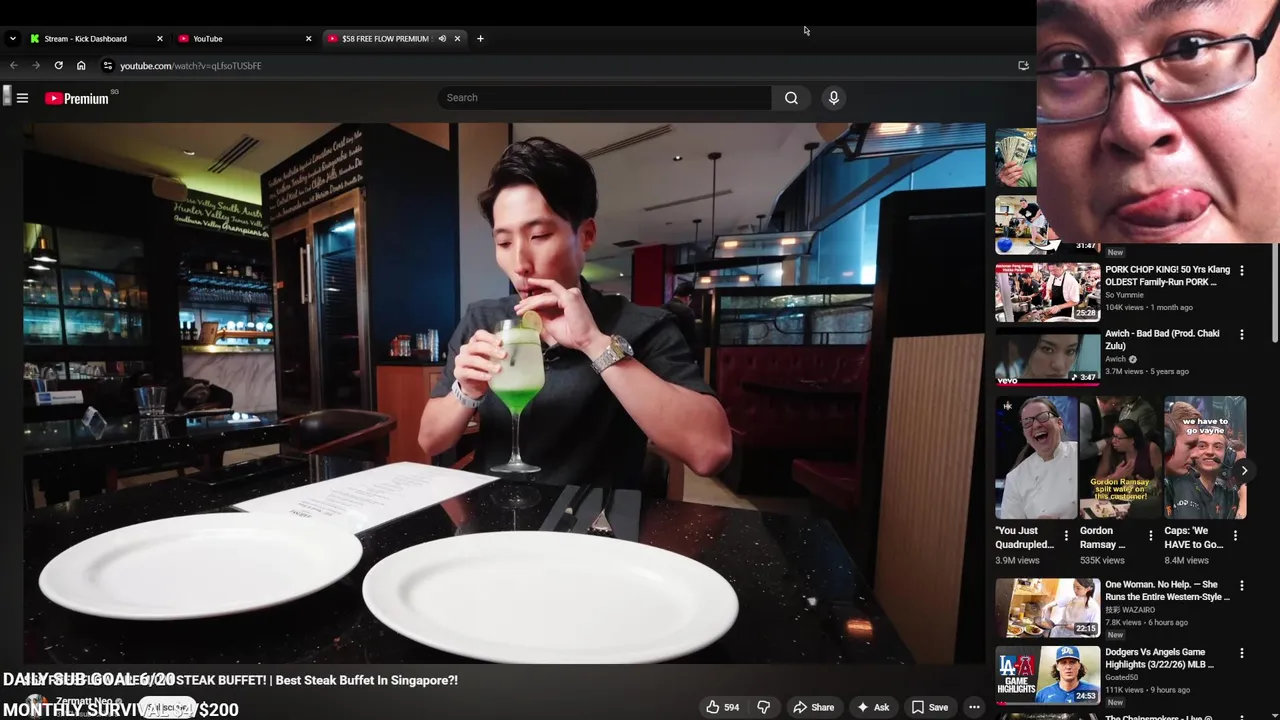Open Gordon Ramsay Shorts thumbnail
Viewport: 1280px width, 720px height.
(x=1121, y=458)
